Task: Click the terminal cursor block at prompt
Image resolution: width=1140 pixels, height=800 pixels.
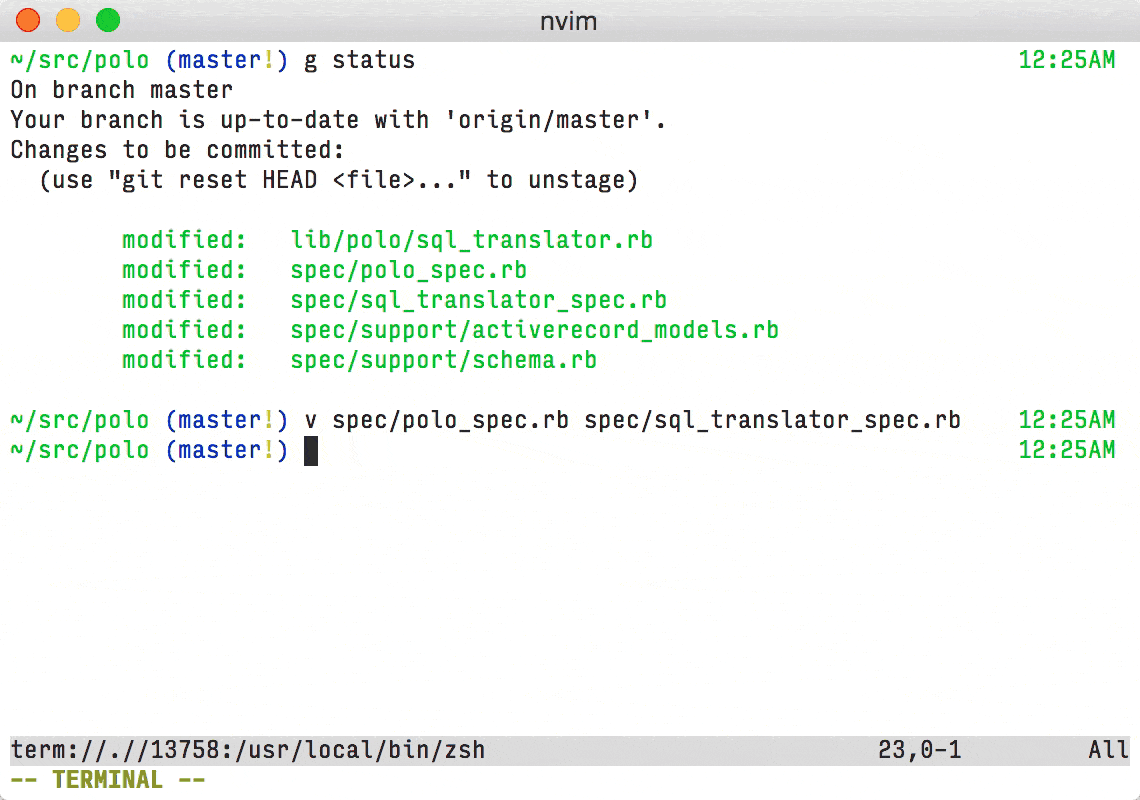Action: (x=310, y=451)
